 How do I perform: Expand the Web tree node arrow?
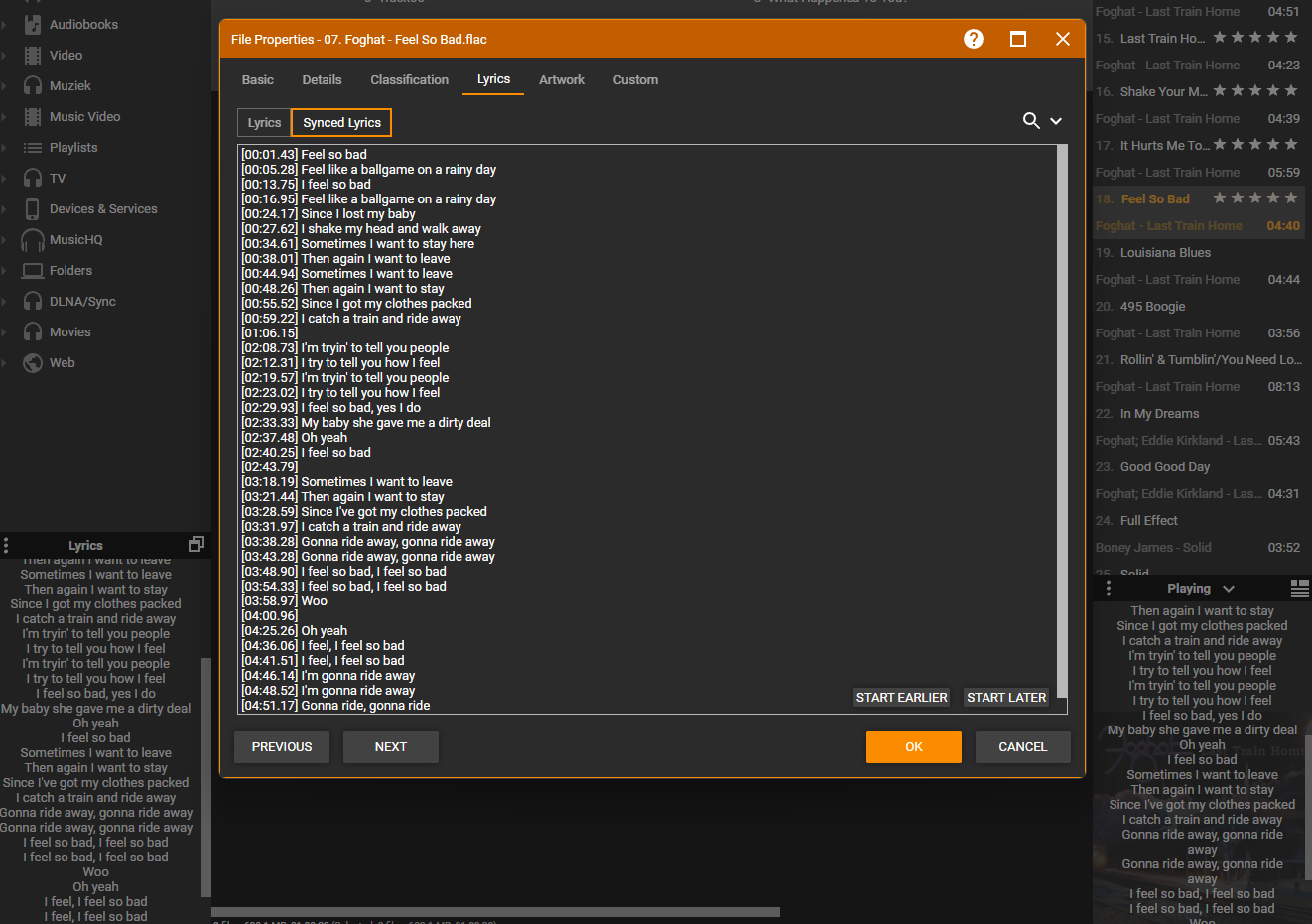click(4, 362)
